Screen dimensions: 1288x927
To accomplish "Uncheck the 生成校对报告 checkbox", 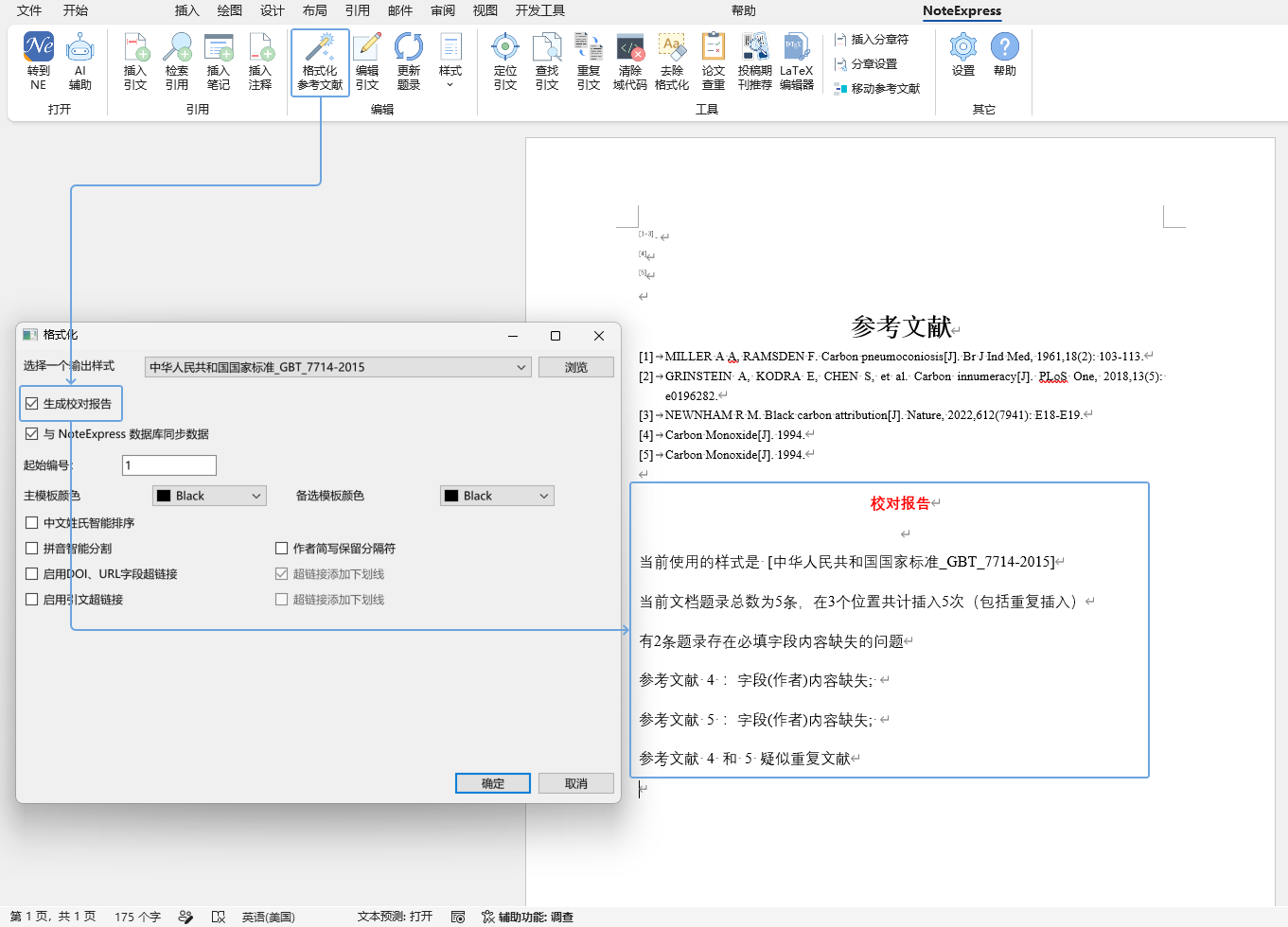I will (x=32, y=404).
